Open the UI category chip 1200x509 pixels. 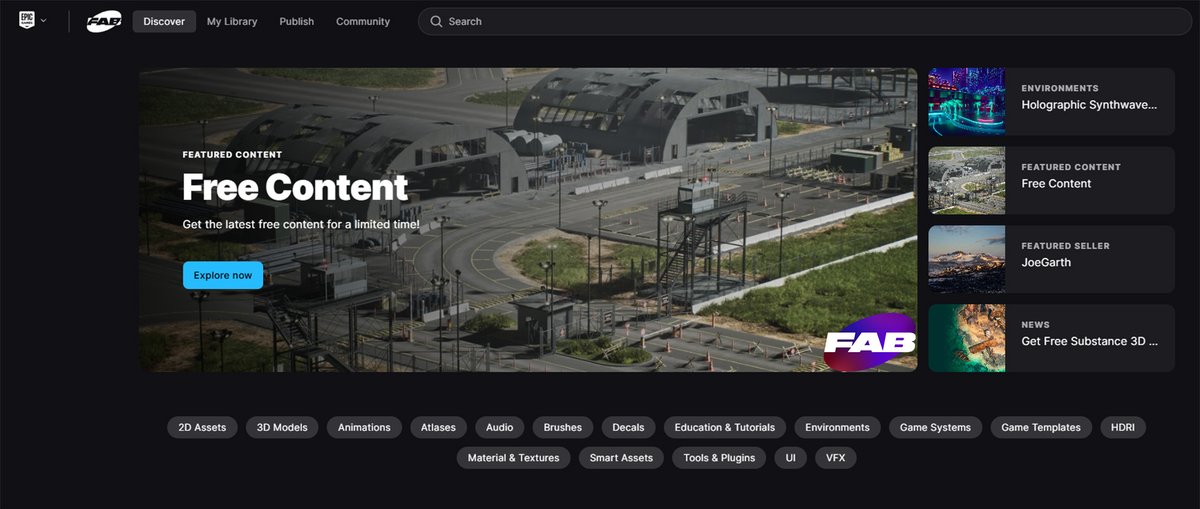click(x=790, y=458)
